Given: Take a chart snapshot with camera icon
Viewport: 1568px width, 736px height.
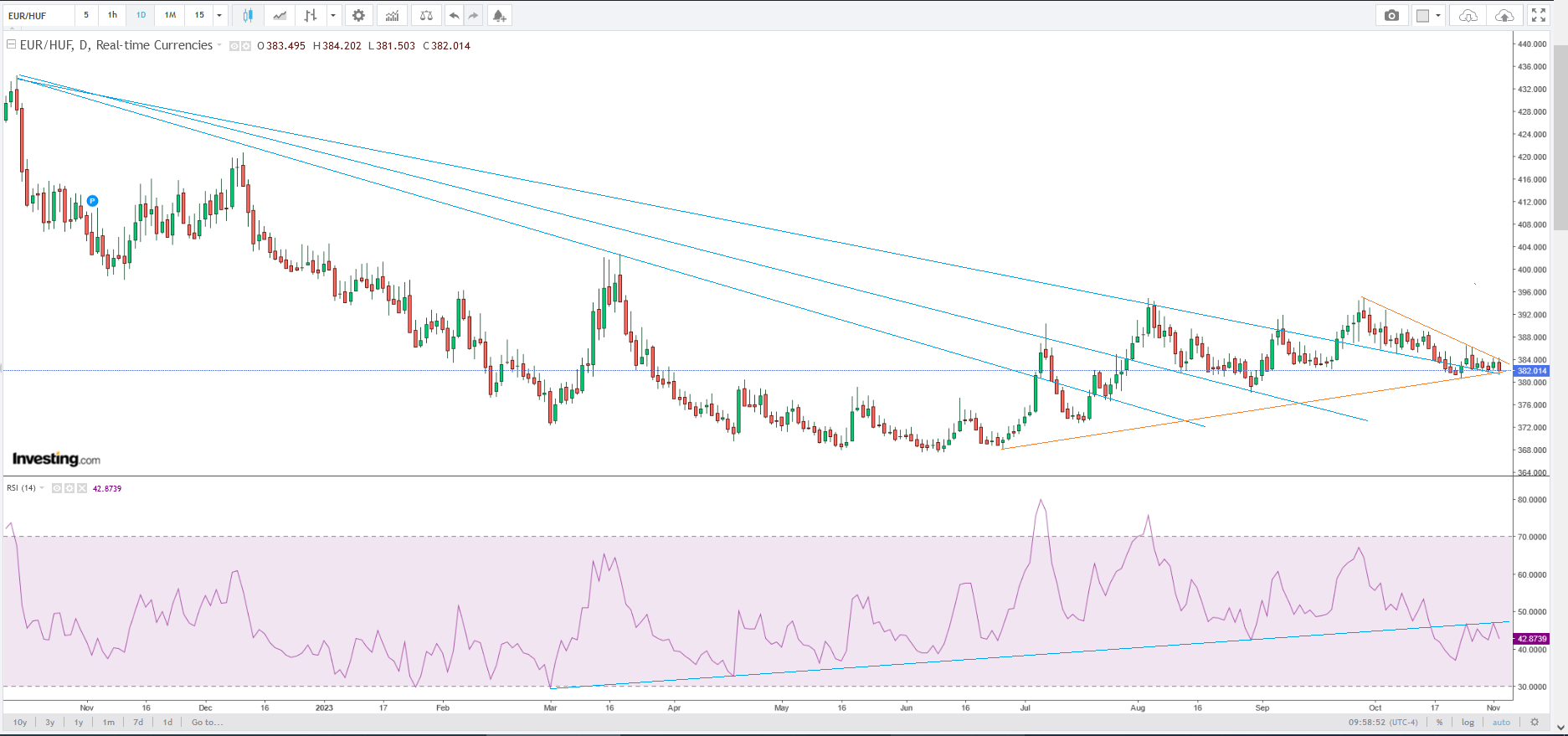Looking at the screenshot, I should point(1391,15).
